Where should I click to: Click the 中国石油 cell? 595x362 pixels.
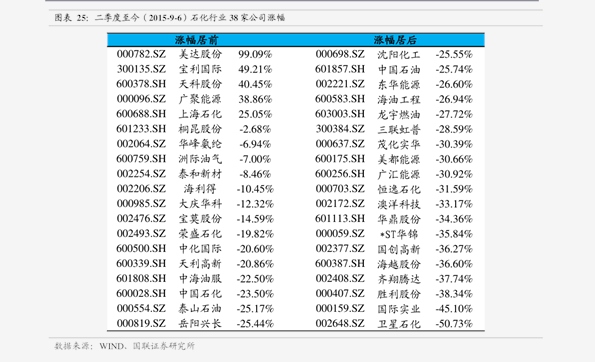click(399, 69)
